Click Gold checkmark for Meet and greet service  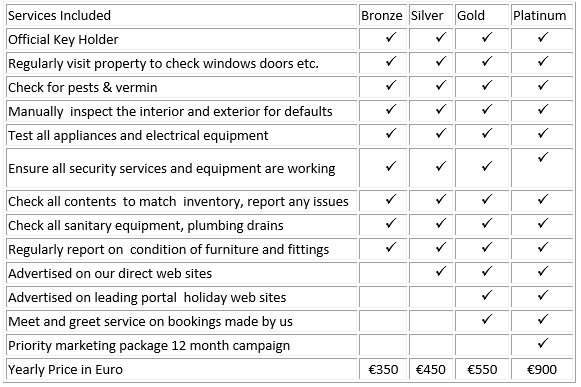487,319
